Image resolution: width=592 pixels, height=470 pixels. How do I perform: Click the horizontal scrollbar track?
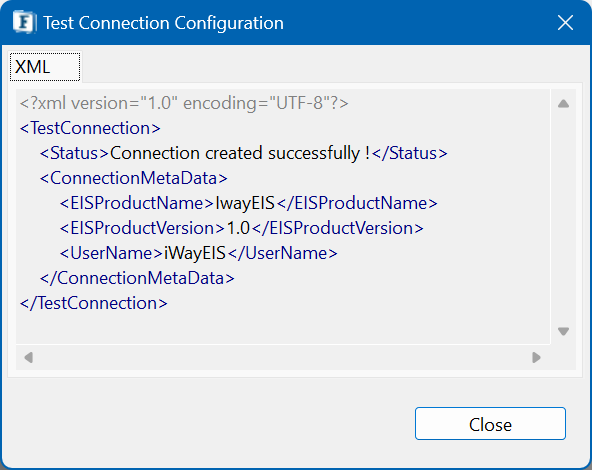pyautogui.click(x=282, y=357)
